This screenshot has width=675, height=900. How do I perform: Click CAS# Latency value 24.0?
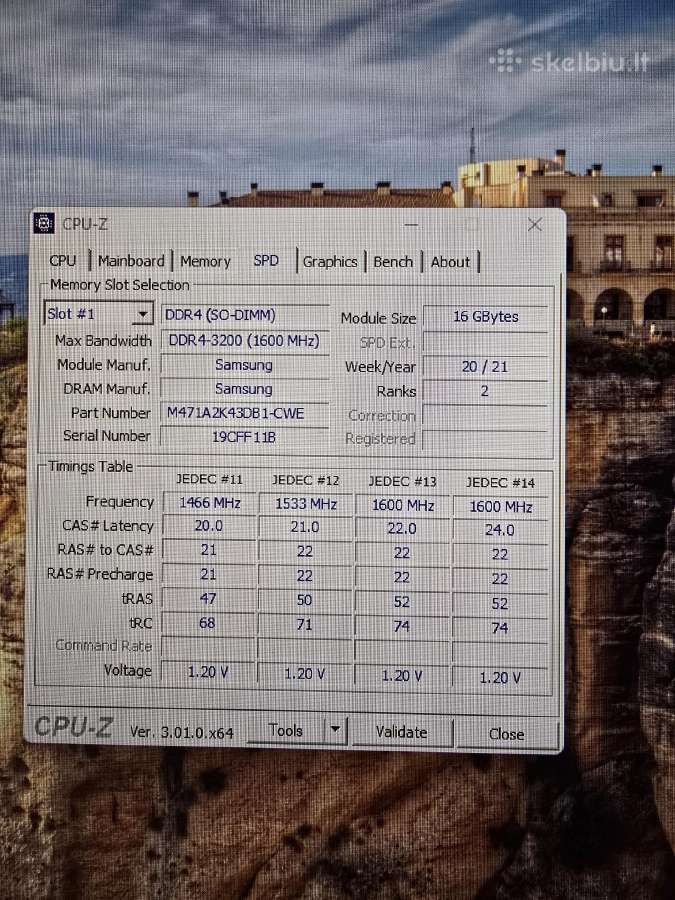click(501, 530)
